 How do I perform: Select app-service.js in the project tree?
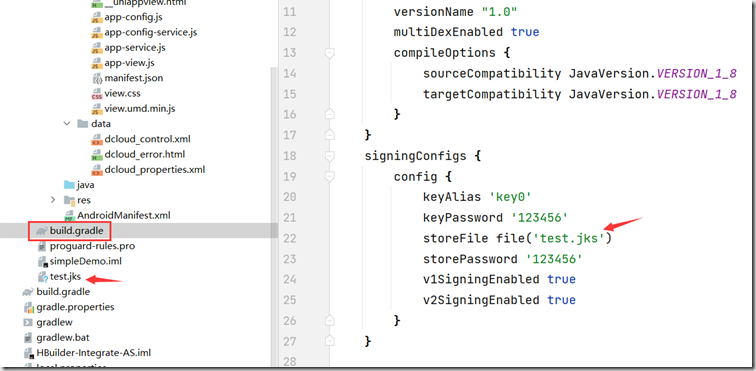tap(135, 48)
